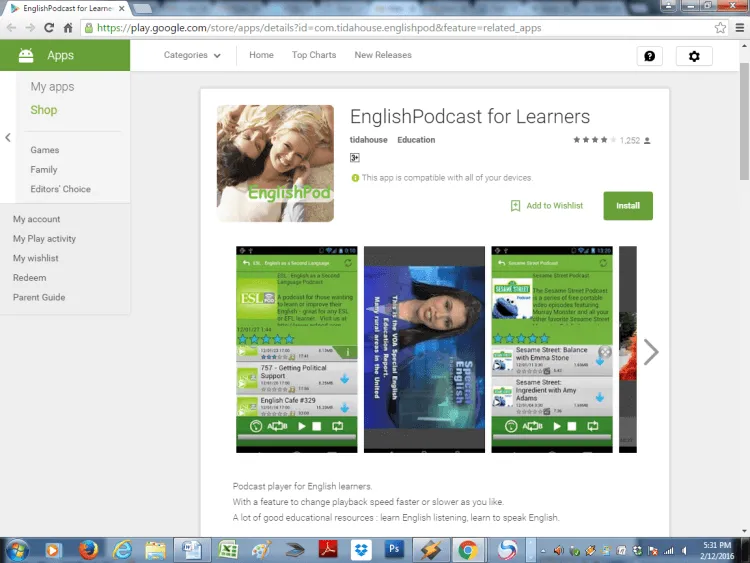Click the address bar URL
This screenshot has width=750, height=563.
pyautogui.click(x=319, y=28)
